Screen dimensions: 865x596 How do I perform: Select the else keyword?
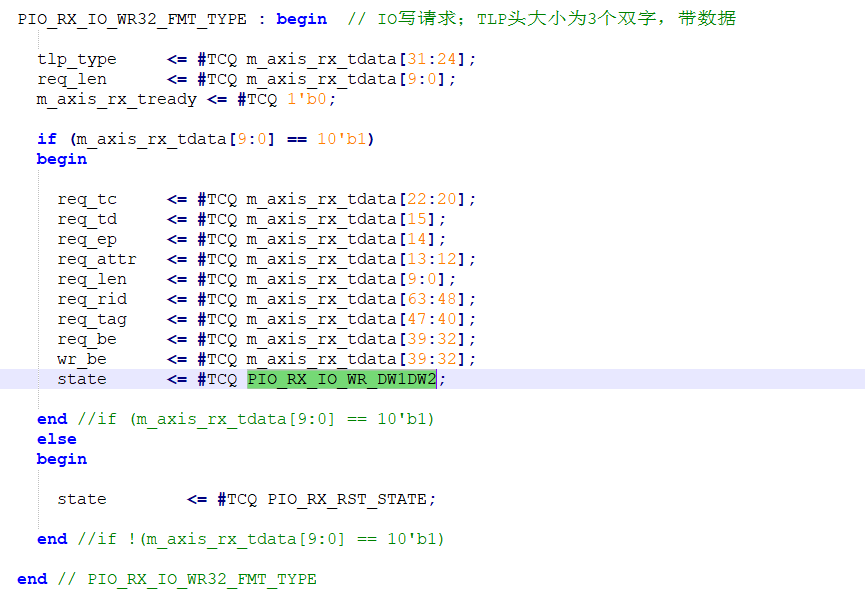pos(56,439)
